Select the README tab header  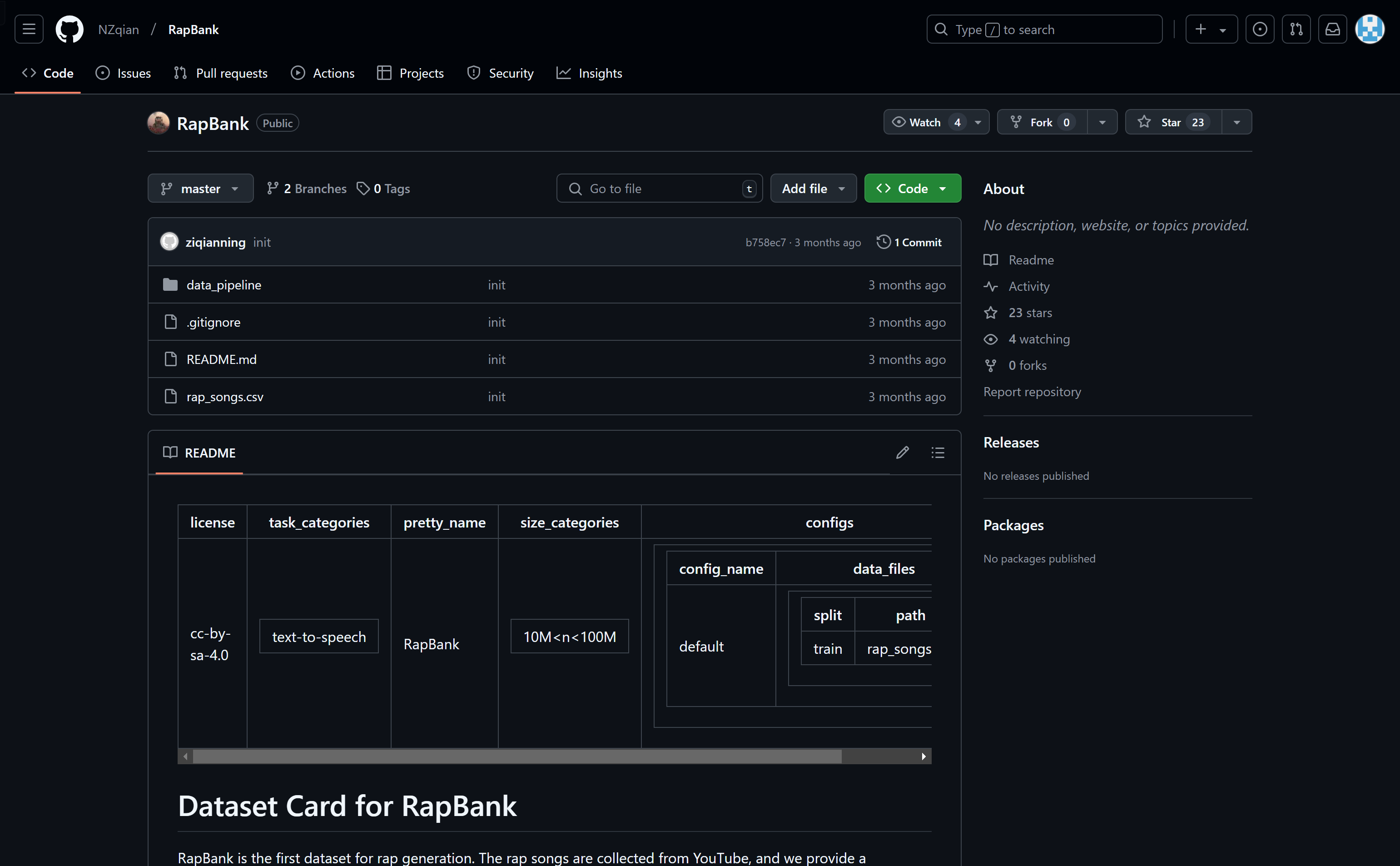coord(199,453)
